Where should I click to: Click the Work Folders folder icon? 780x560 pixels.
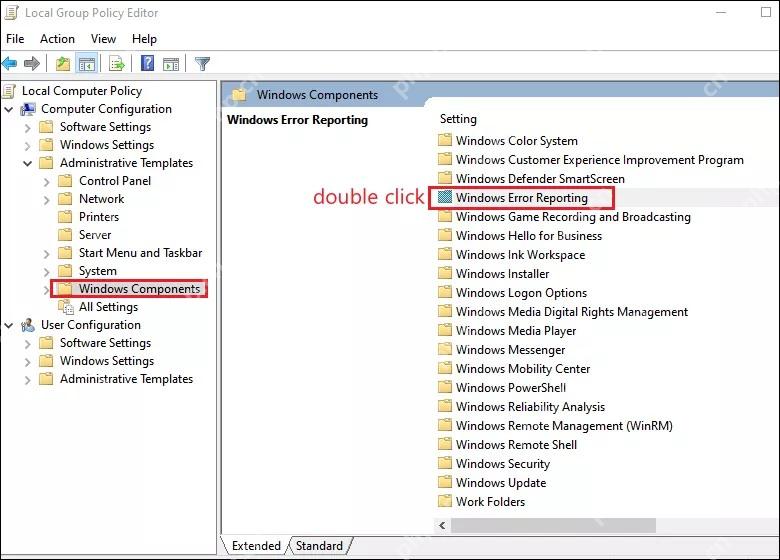445,501
